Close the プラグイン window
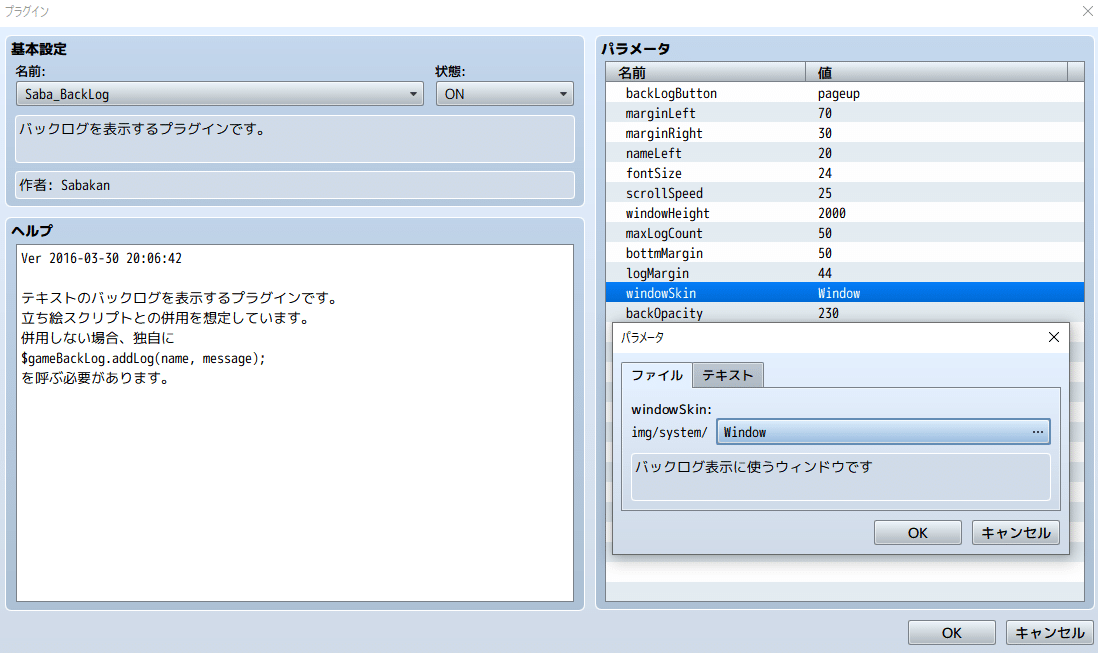Viewport: 1098px width, 653px height. pos(1087,11)
